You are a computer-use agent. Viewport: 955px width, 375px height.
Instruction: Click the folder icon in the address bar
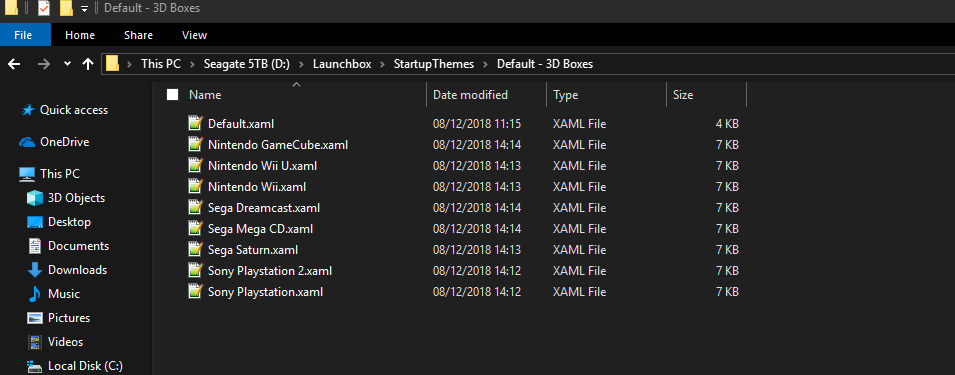(112, 64)
